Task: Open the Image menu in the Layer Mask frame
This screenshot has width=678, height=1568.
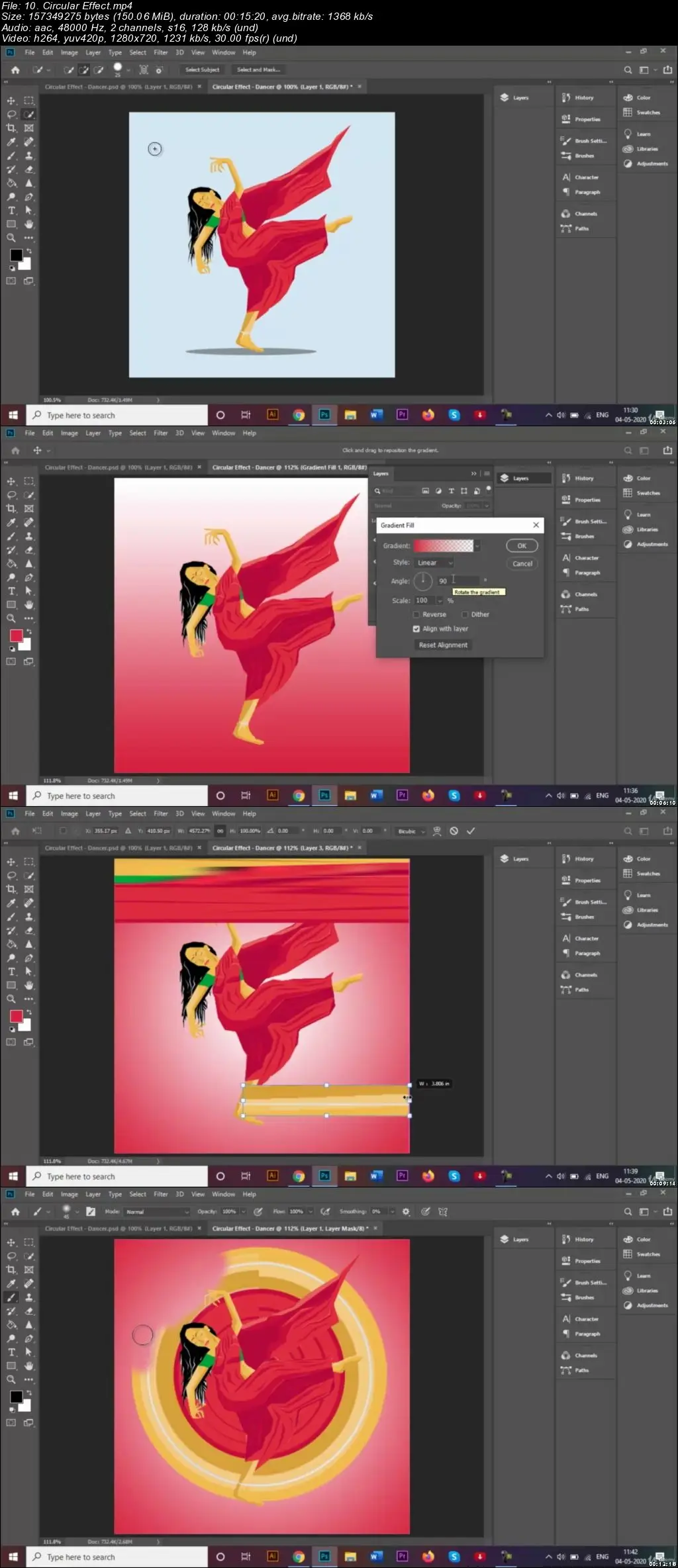Action: 69,1194
